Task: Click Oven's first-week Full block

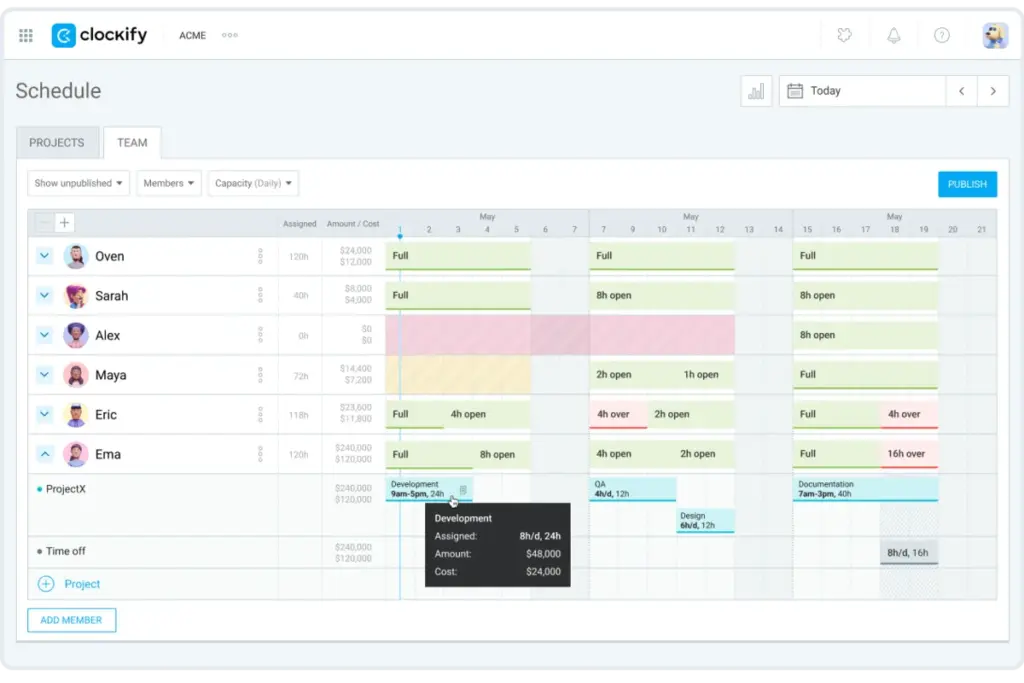Action: click(x=458, y=256)
